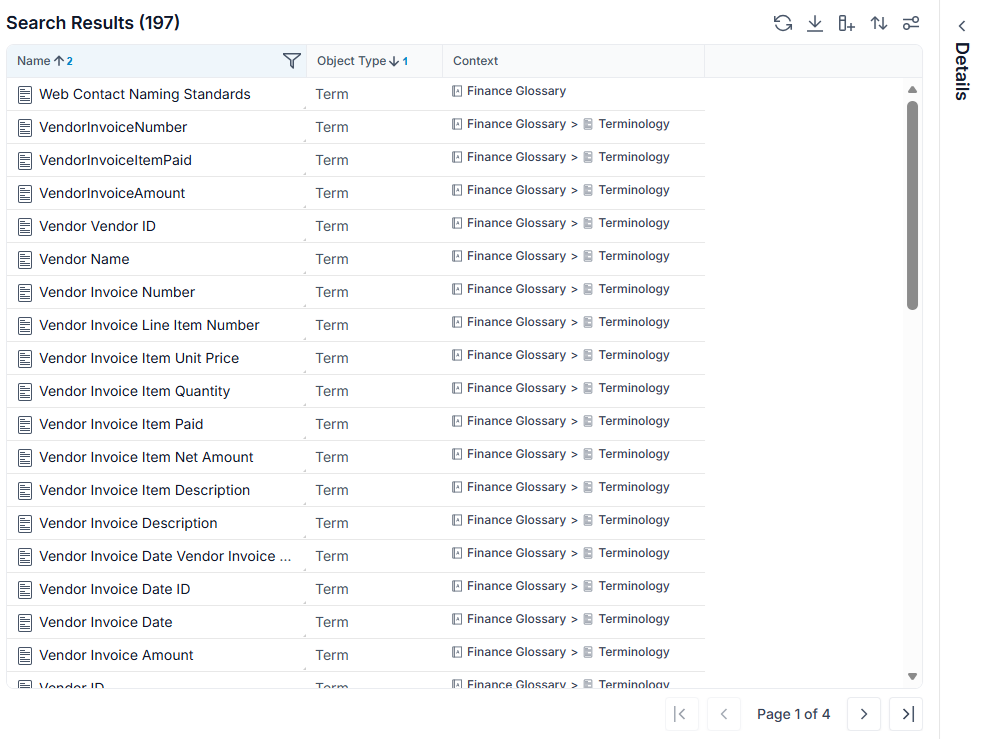Jump to the last results page
This screenshot has height=739, width=981.
(x=907, y=714)
